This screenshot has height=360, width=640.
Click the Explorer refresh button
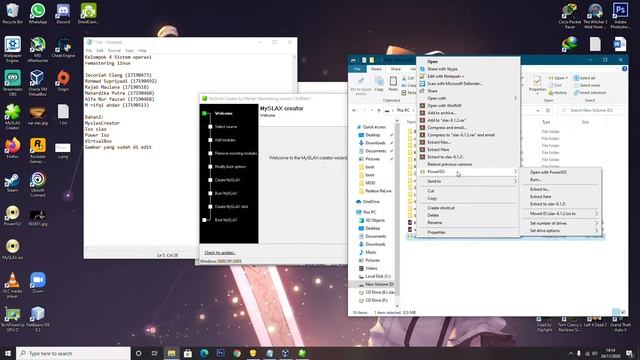pyautogui.click(x=548, y=110)
